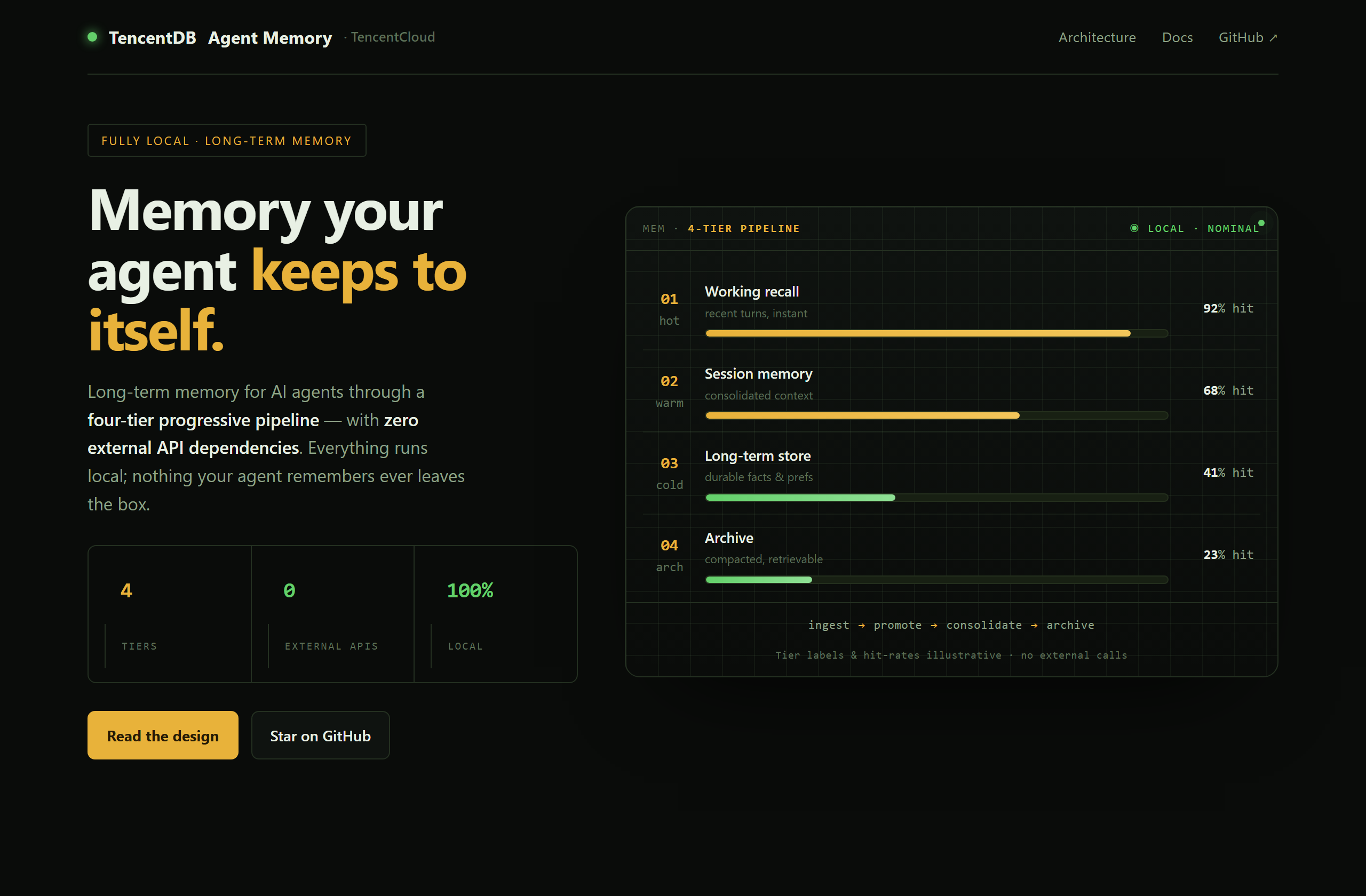Click the 04 arch tier number
The image size is (1366, 896).
[669, 545]
